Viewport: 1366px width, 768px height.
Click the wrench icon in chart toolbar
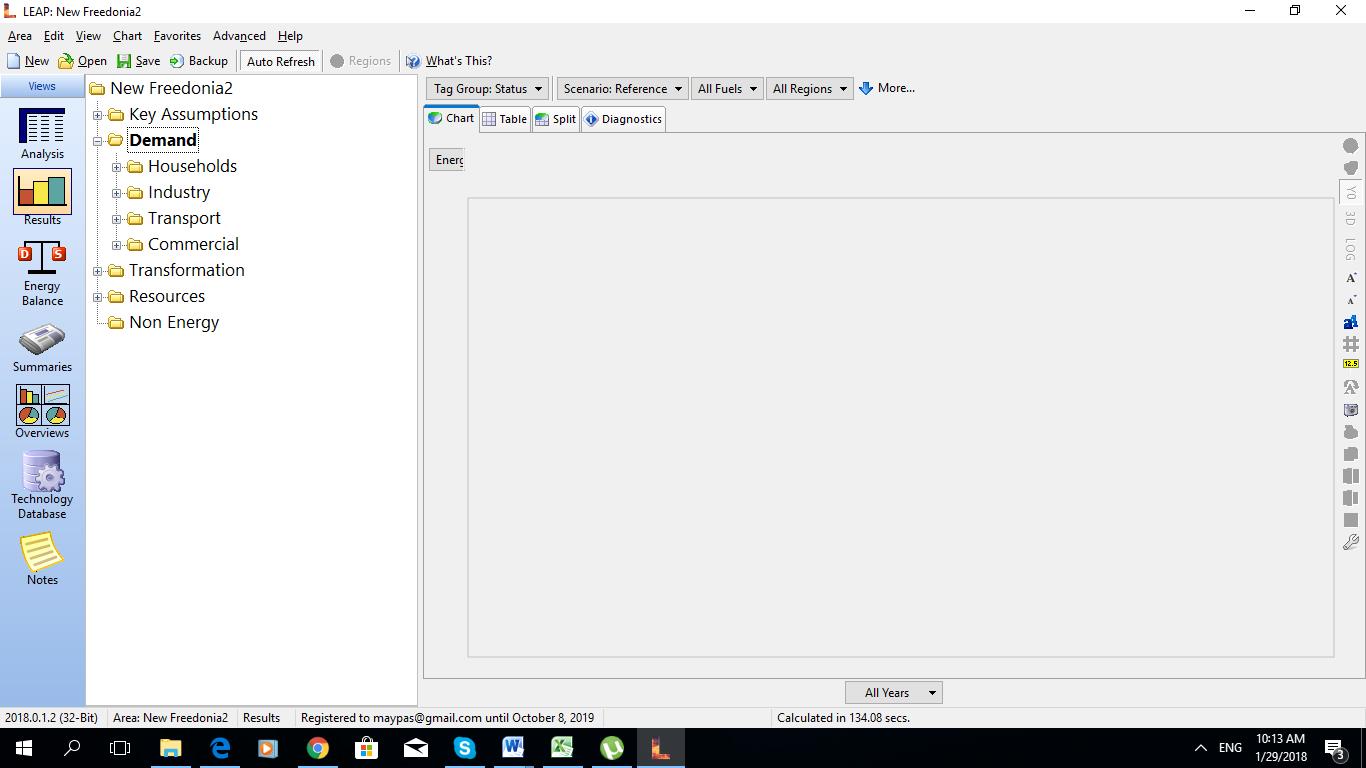(x=1351, y=542)
